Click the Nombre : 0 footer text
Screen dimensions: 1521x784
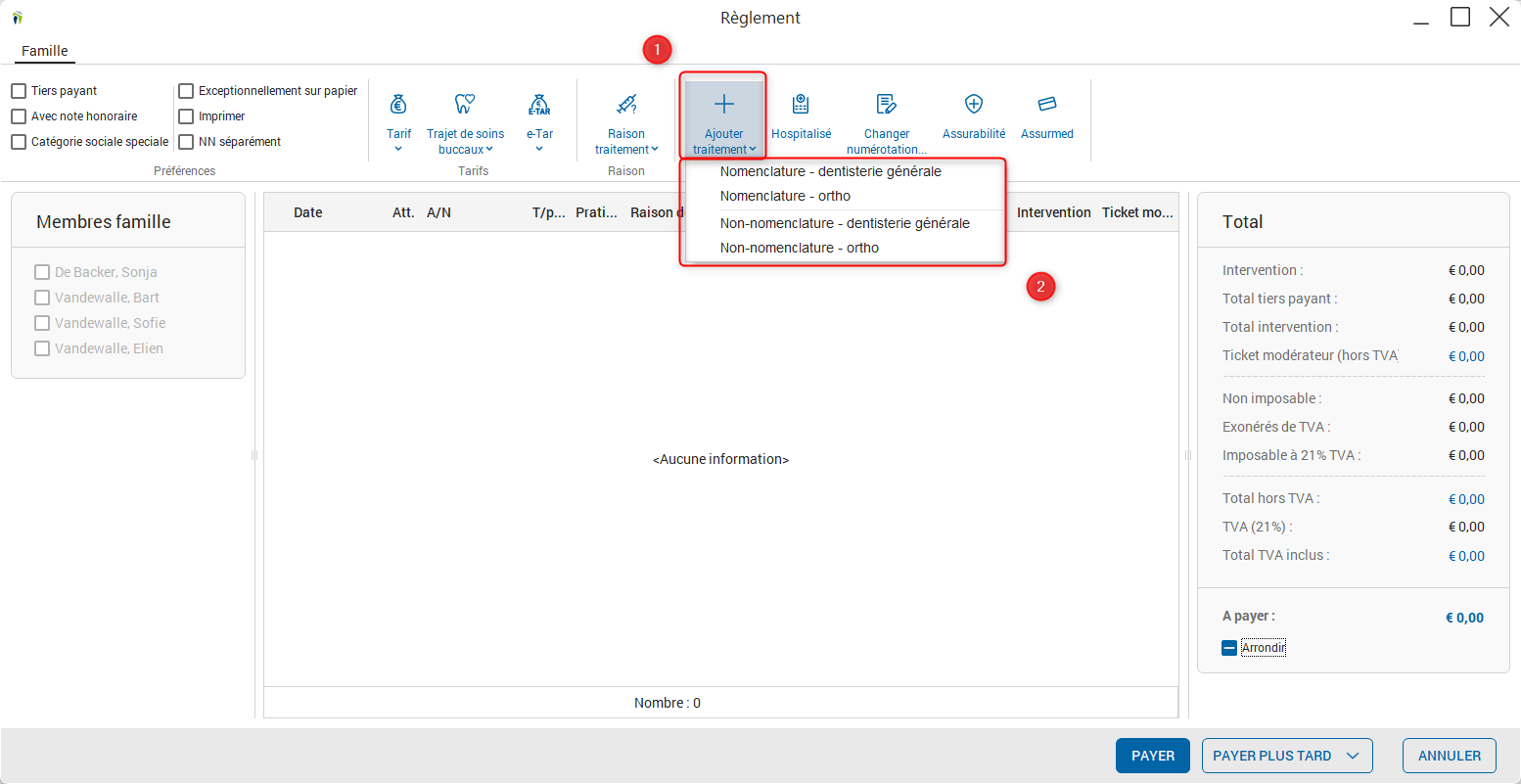pyautogui.click(x=668, y=703)
